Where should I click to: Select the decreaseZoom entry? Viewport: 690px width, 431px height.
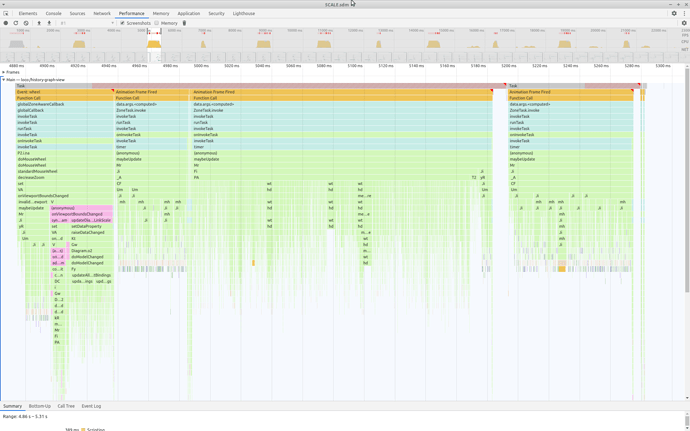65,177
